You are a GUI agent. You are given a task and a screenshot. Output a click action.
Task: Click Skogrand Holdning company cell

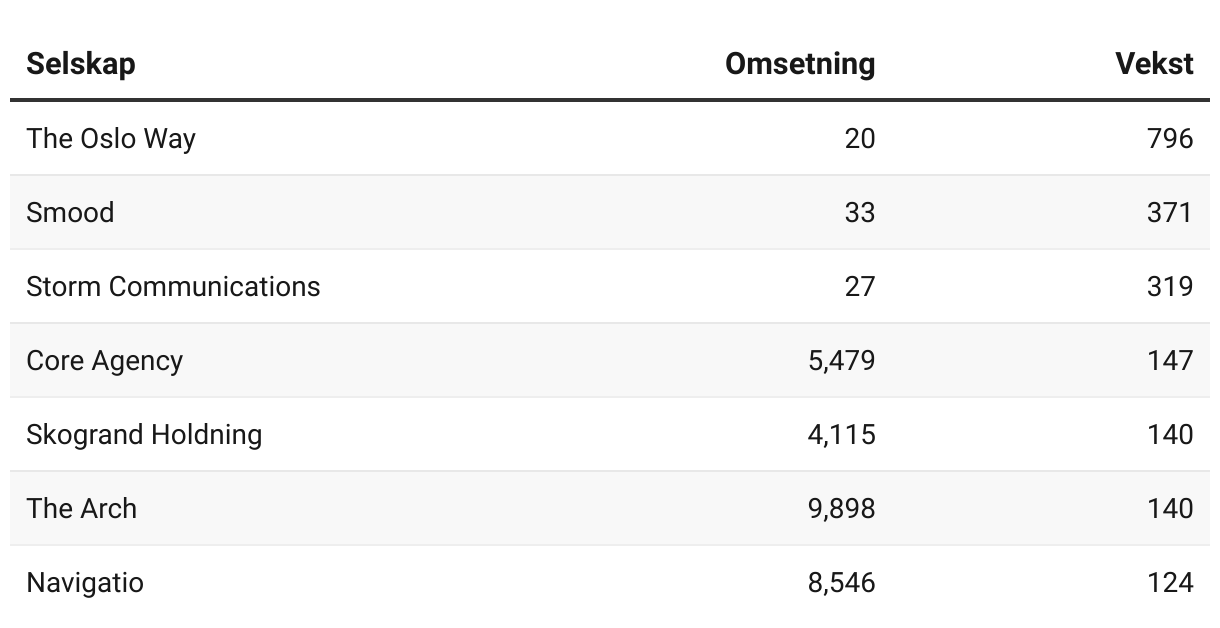pos(144,434)
